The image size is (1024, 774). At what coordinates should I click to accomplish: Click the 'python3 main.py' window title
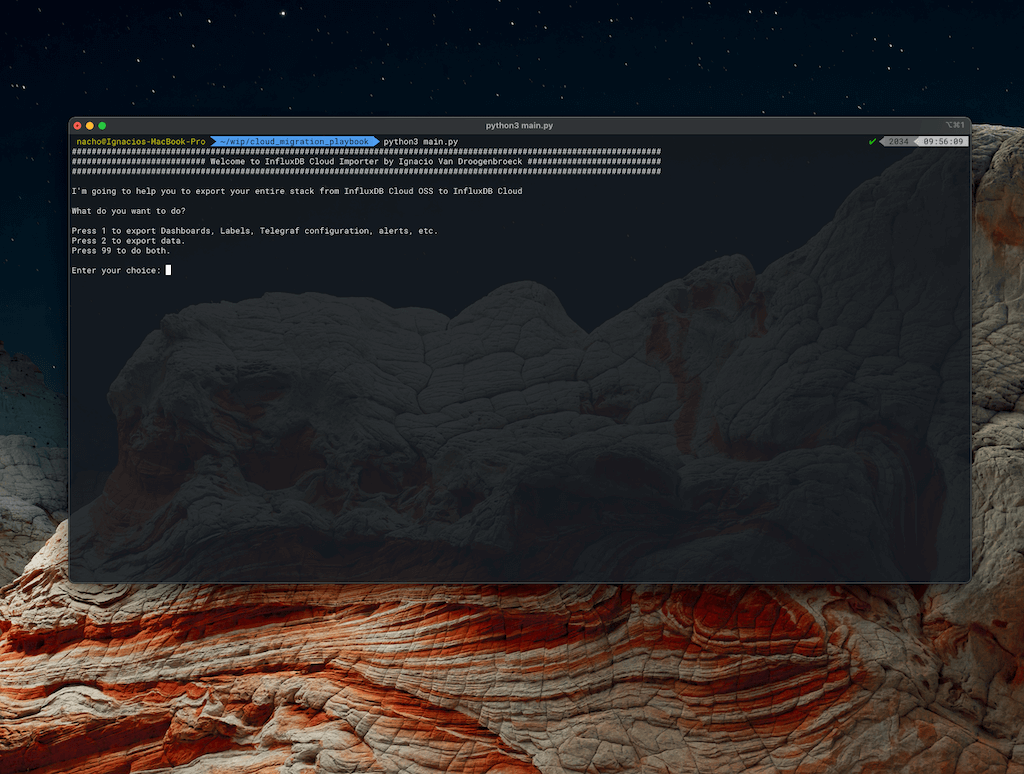point(519,125)
